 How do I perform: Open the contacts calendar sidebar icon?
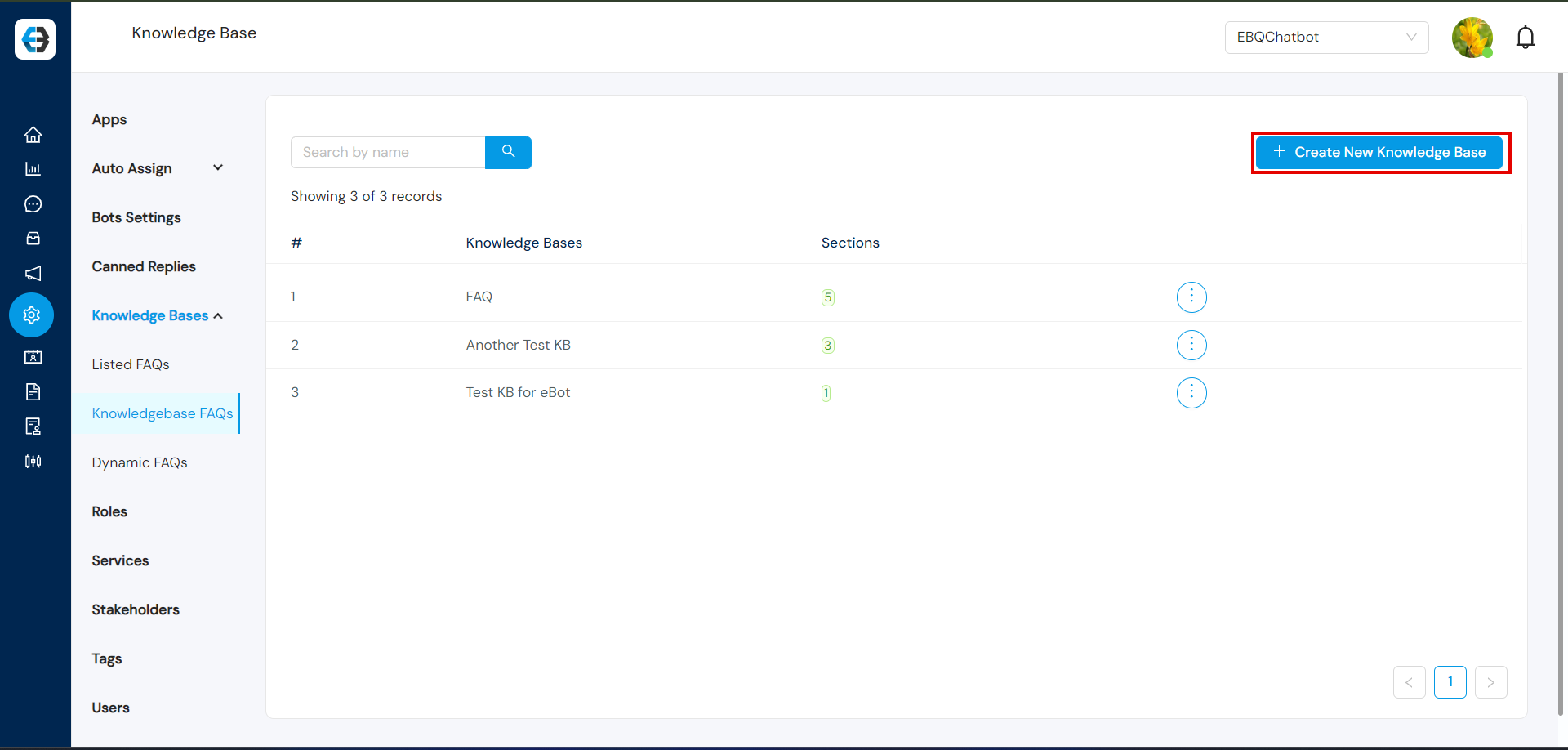pos(33,357)
